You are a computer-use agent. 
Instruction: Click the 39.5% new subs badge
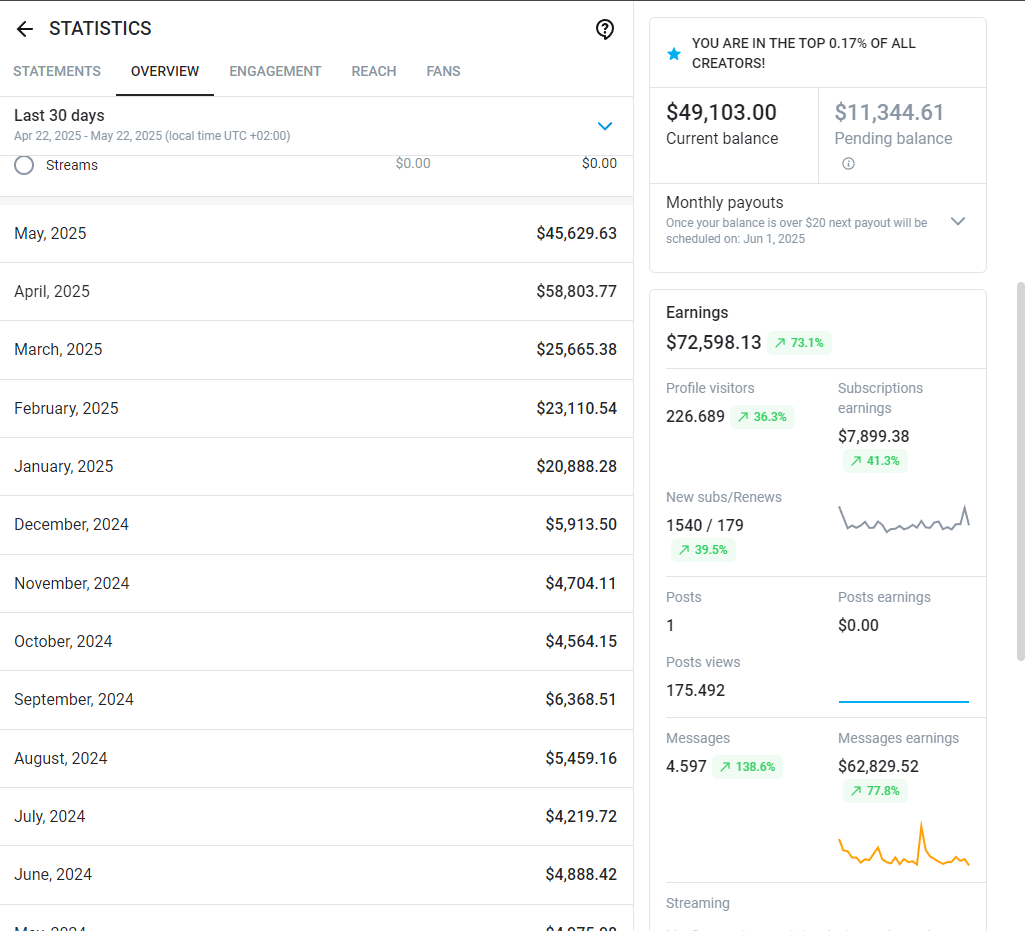click(x=703, y=550)
